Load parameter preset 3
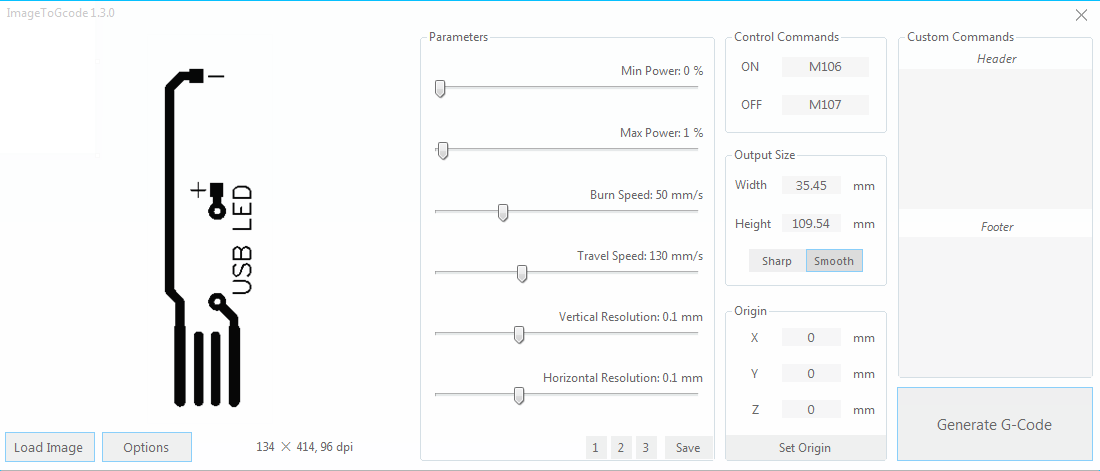 tap(647, 448)
